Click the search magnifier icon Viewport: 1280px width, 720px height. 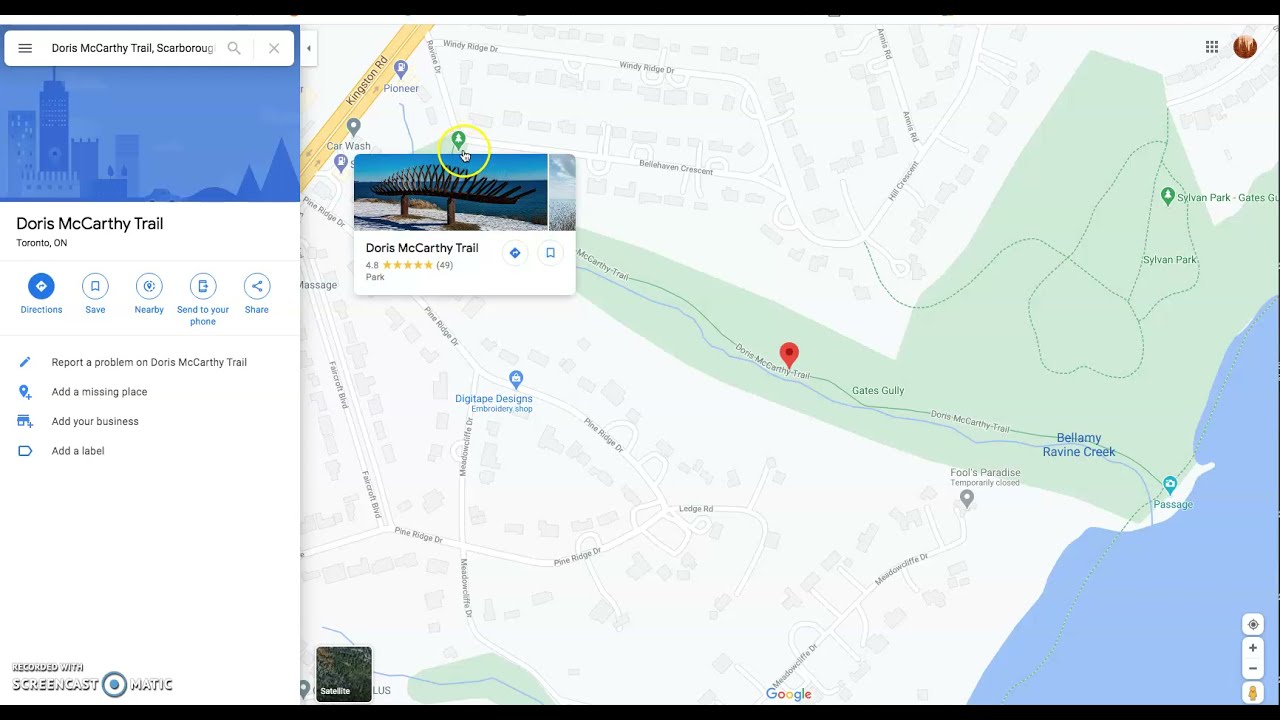point(234,48)
